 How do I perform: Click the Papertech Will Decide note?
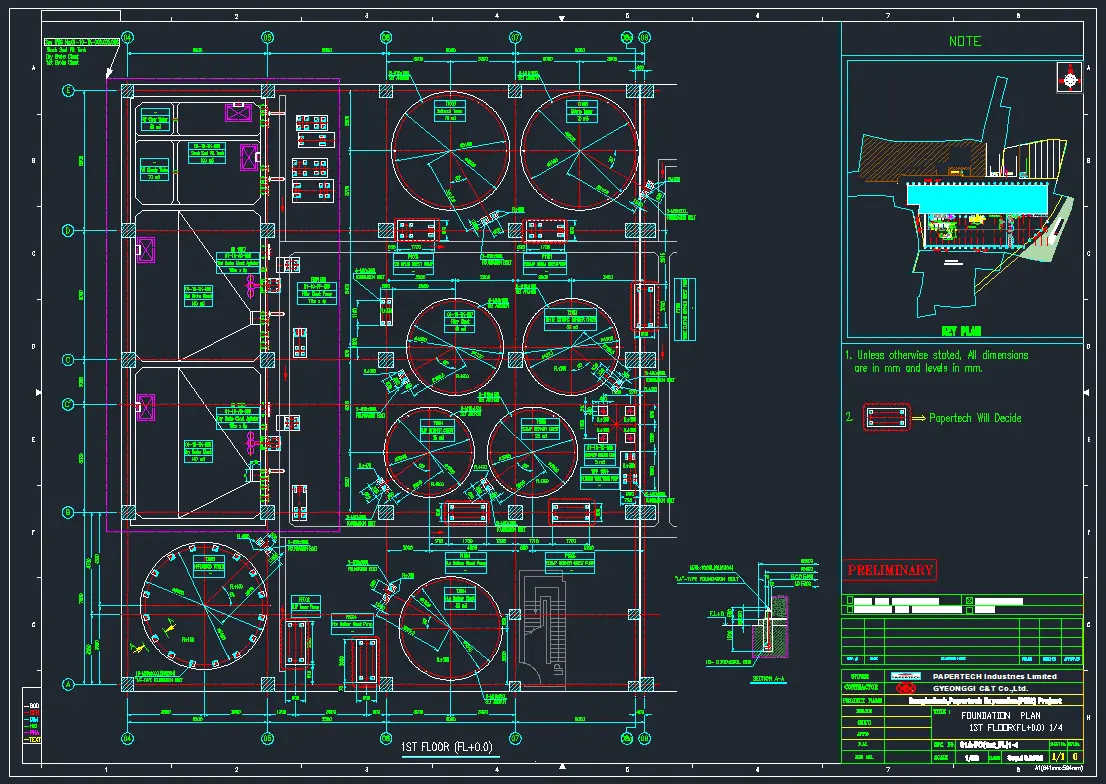coord(975,418)
